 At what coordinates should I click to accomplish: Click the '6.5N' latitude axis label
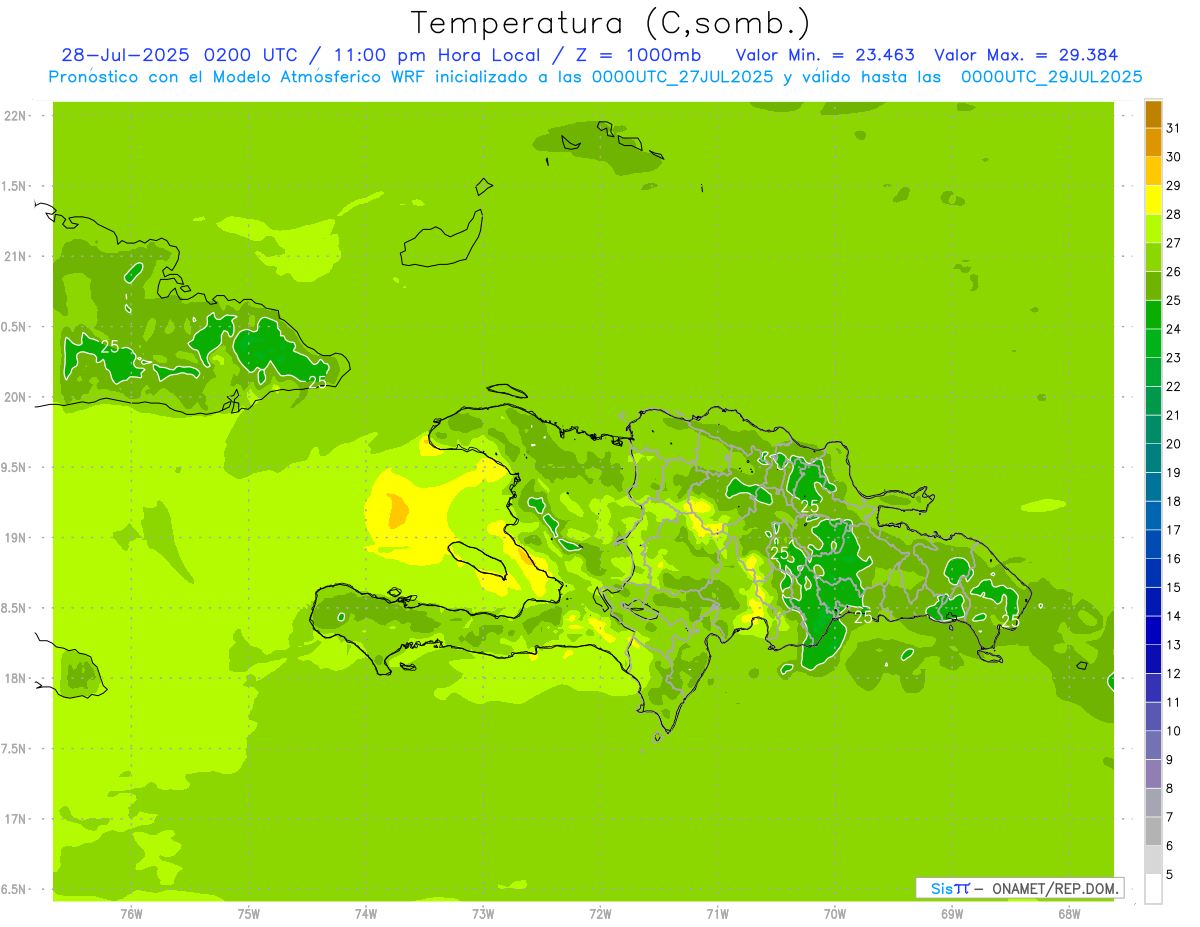coord(14,889)
